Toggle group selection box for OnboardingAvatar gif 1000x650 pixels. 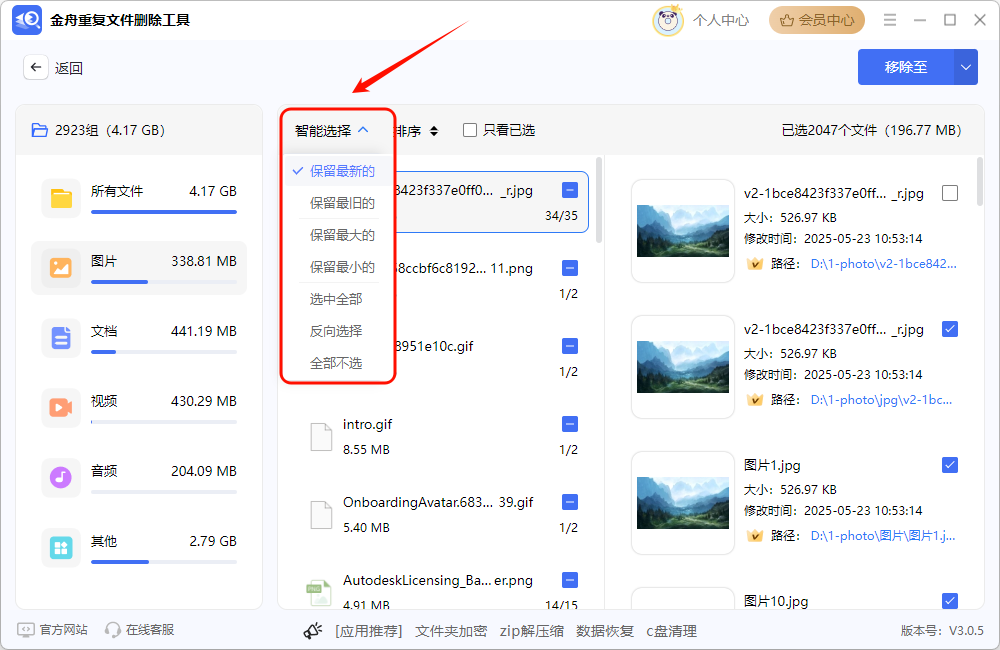[x=570, y=502]
